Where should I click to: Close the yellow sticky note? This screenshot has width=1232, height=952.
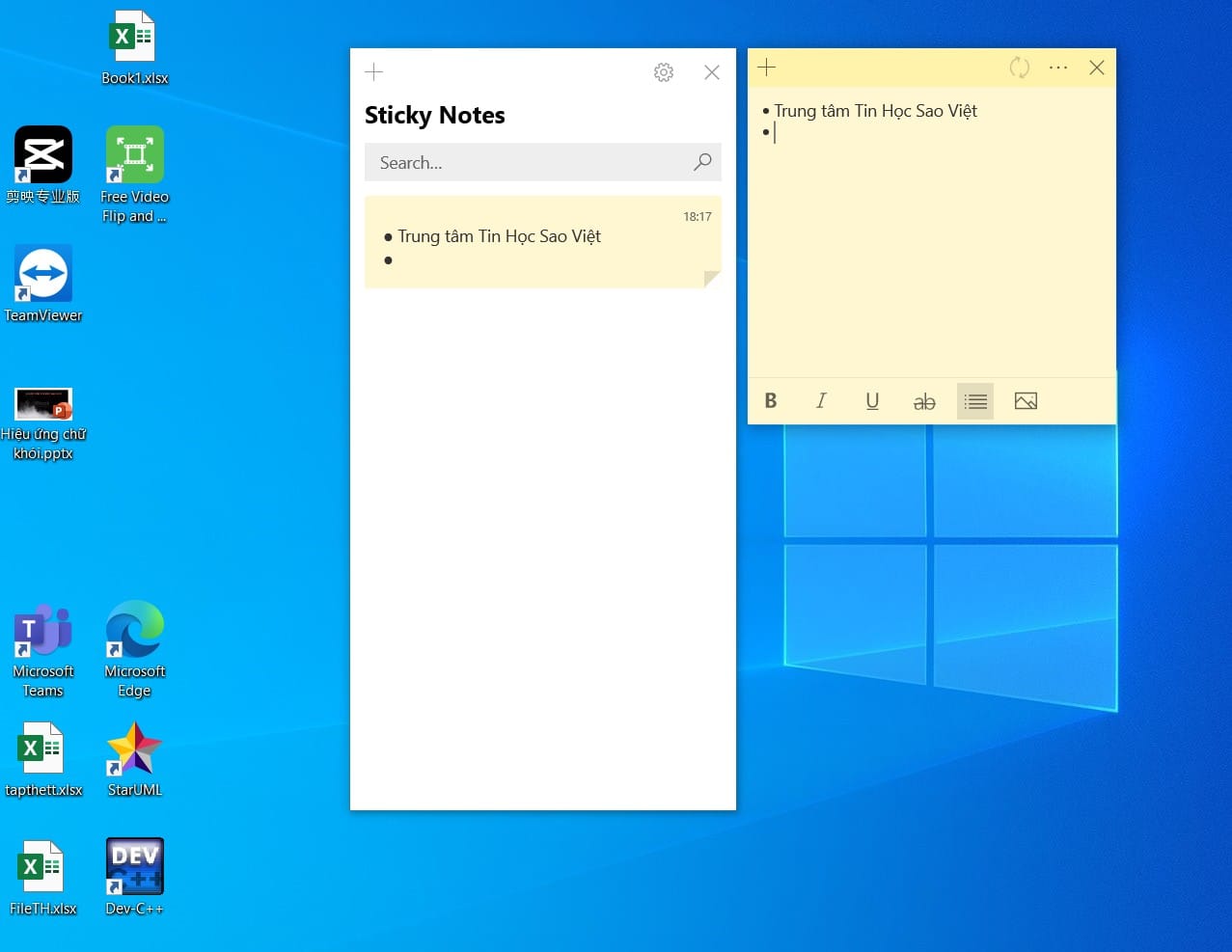1097,68
